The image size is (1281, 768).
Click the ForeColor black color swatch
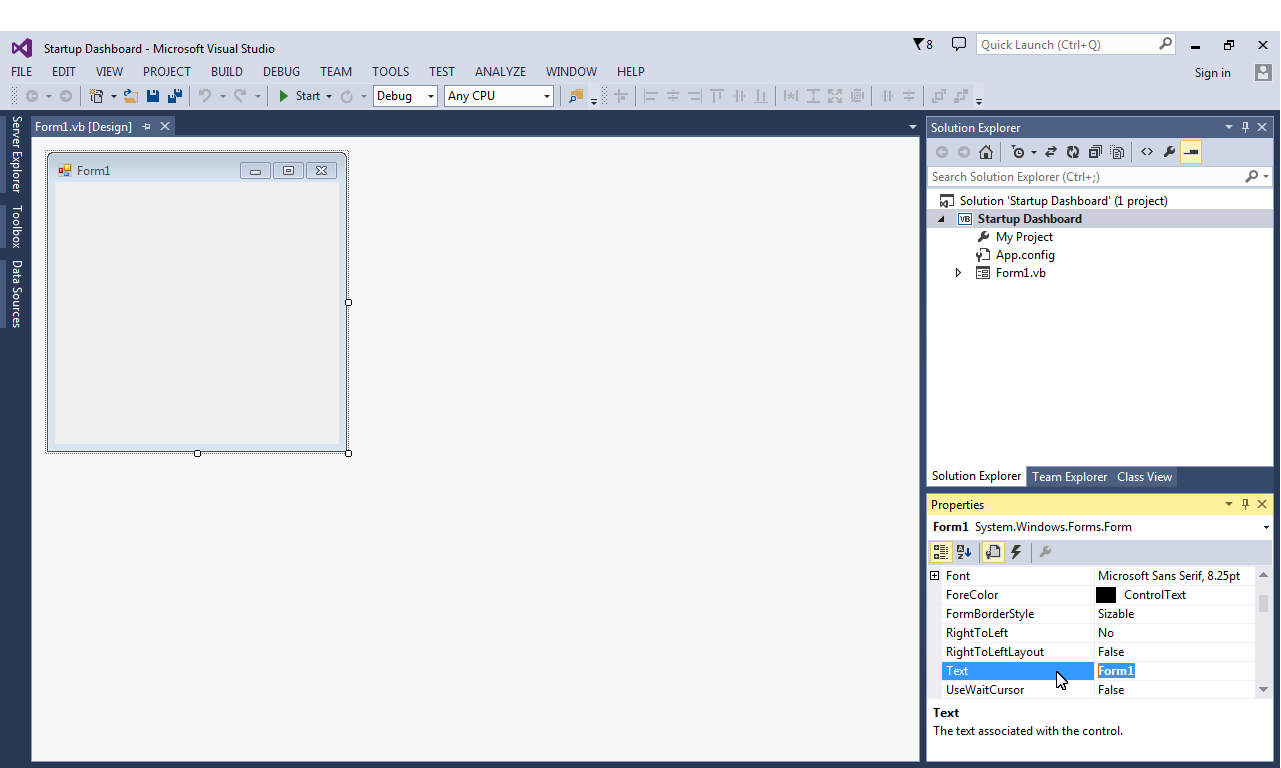pos(1106,595)
